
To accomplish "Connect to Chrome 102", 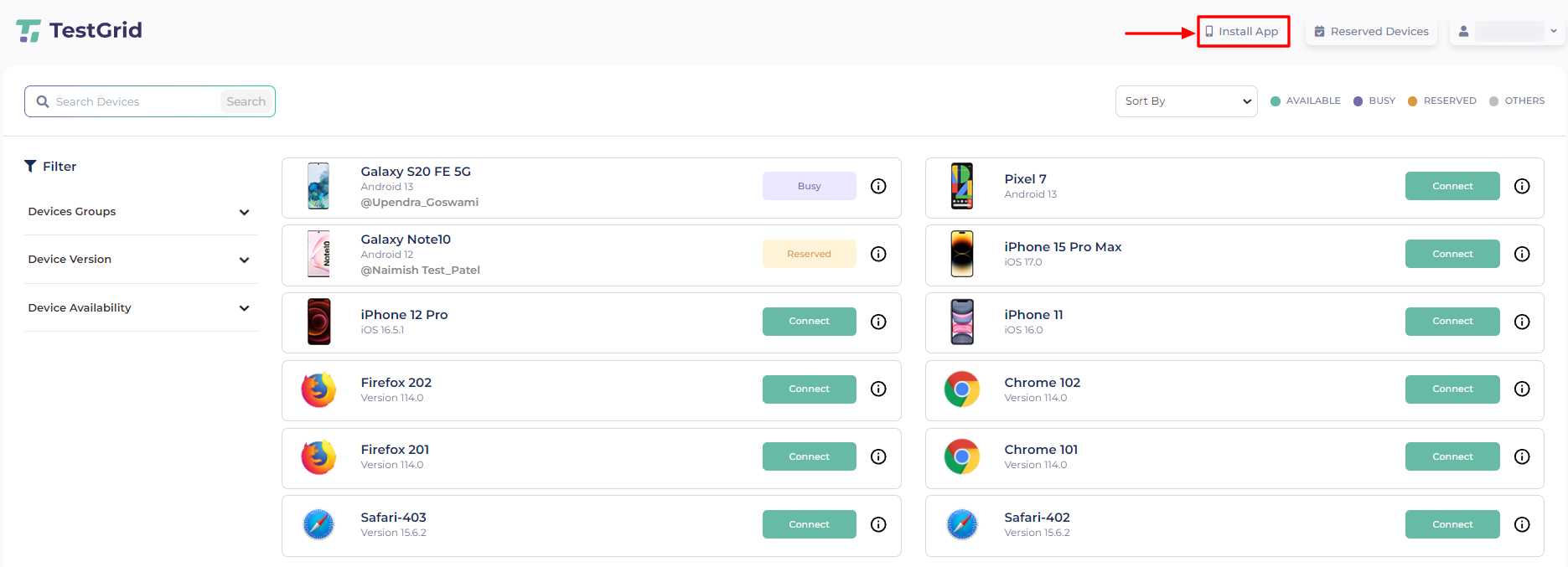I will click(x=1452, y=389).
